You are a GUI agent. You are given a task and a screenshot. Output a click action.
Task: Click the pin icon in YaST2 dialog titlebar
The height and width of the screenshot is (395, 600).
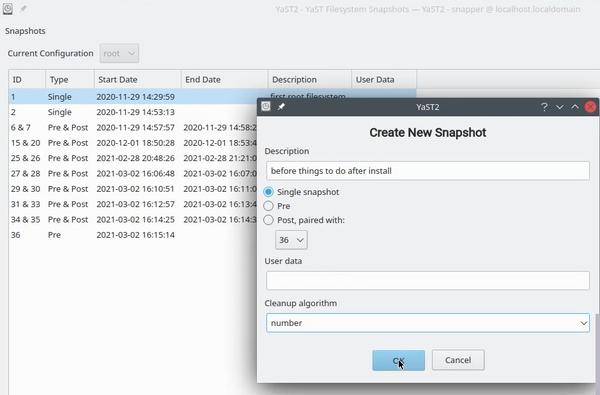pyautogui.click(x=281, y=107)
